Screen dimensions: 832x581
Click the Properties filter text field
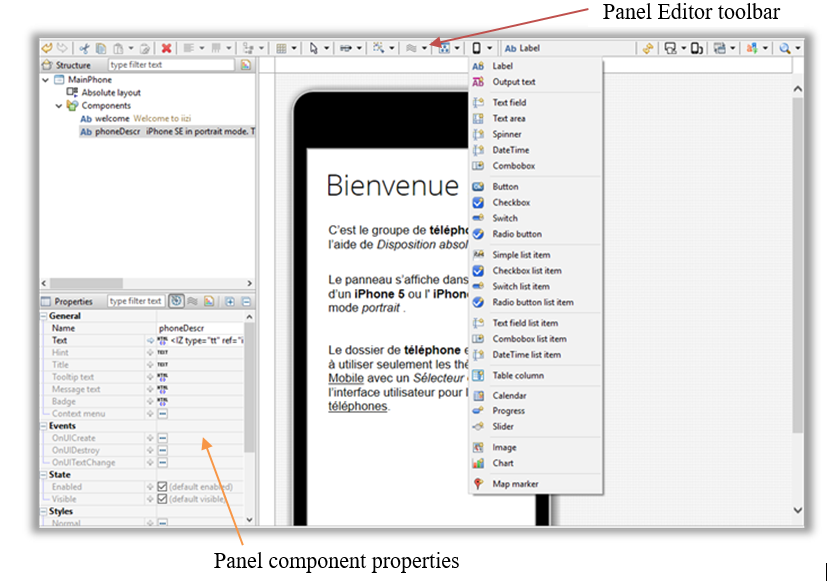pos(136,301)
